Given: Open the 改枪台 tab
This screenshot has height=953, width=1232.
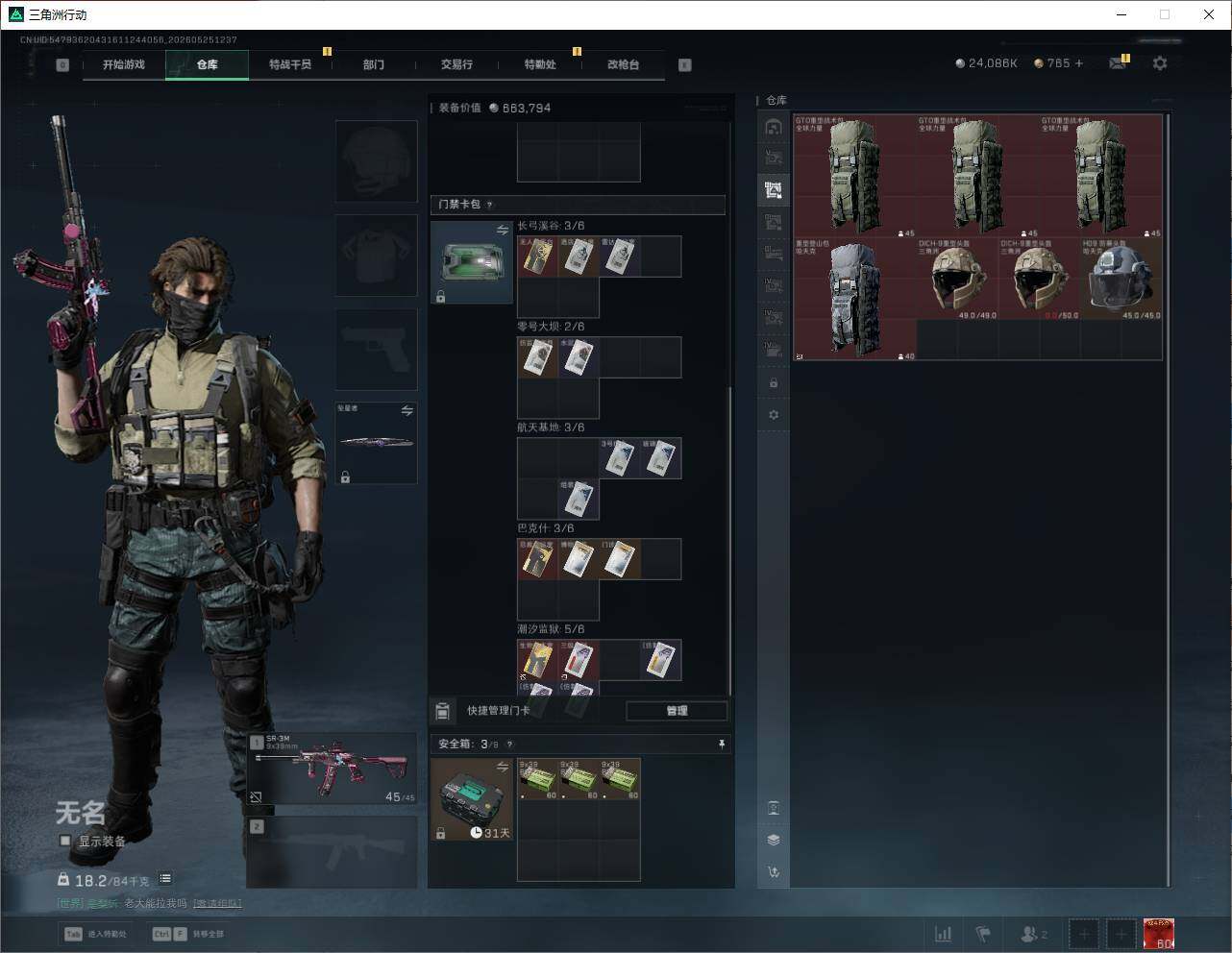Looking at the screenshot, I should [x=623, y=64].
